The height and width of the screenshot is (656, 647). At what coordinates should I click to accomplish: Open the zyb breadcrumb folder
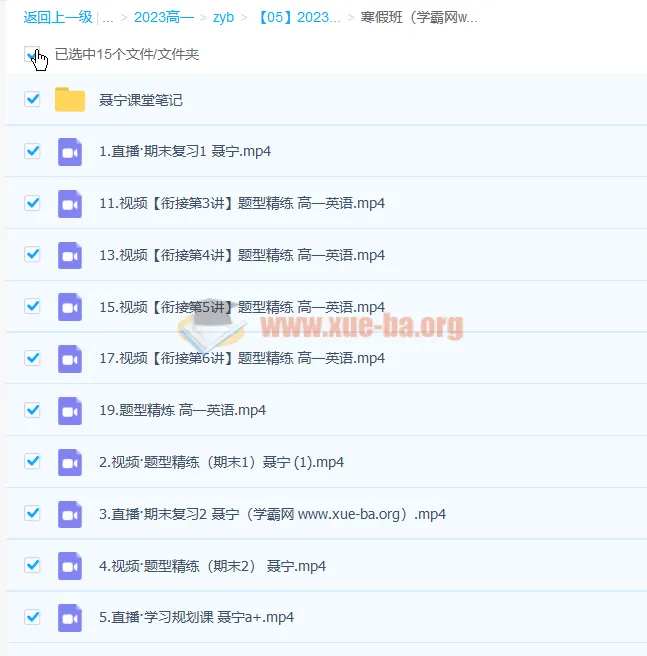point(223,18)
